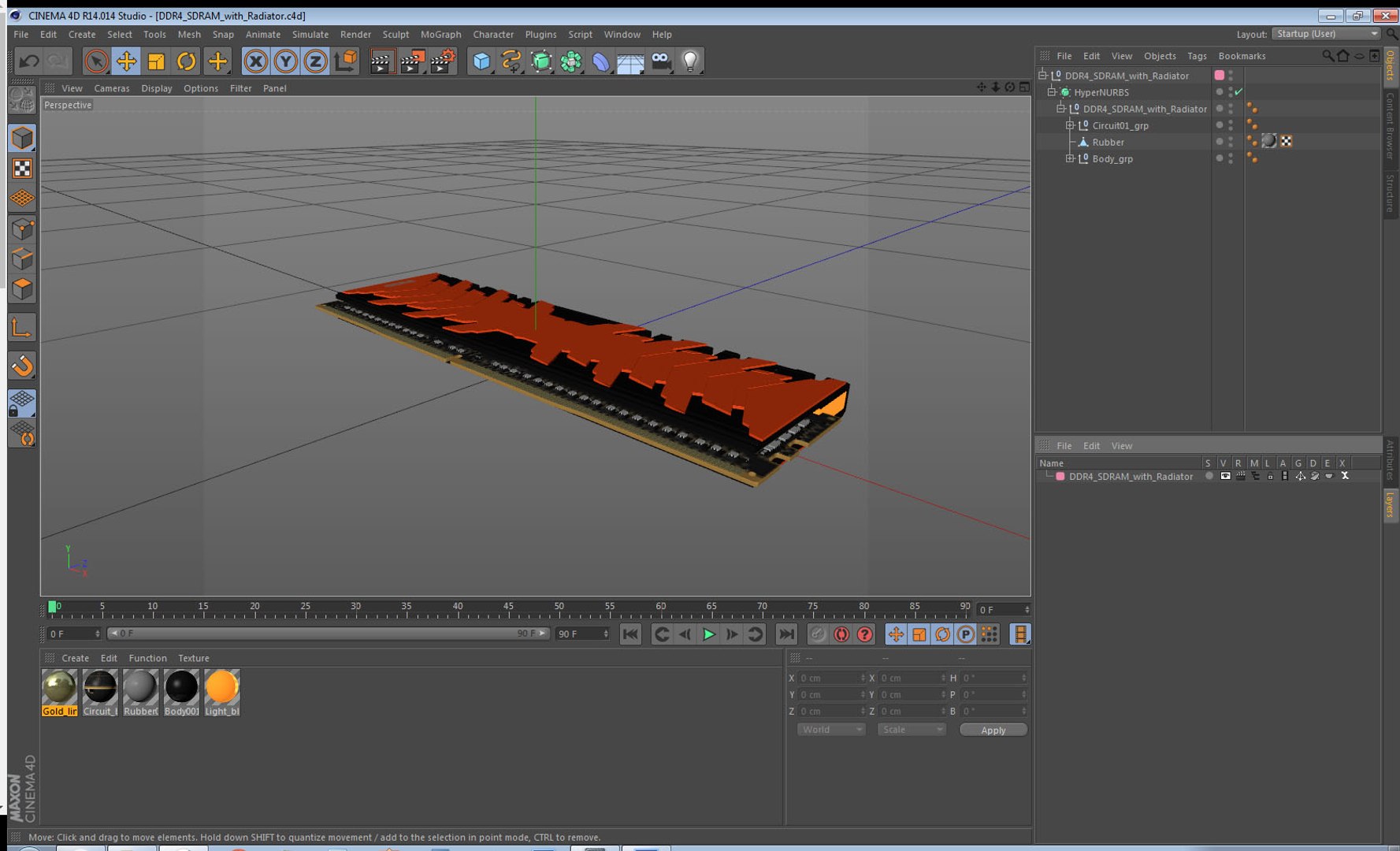
Task: Click the Apply button
Action: tap(993, 730)
